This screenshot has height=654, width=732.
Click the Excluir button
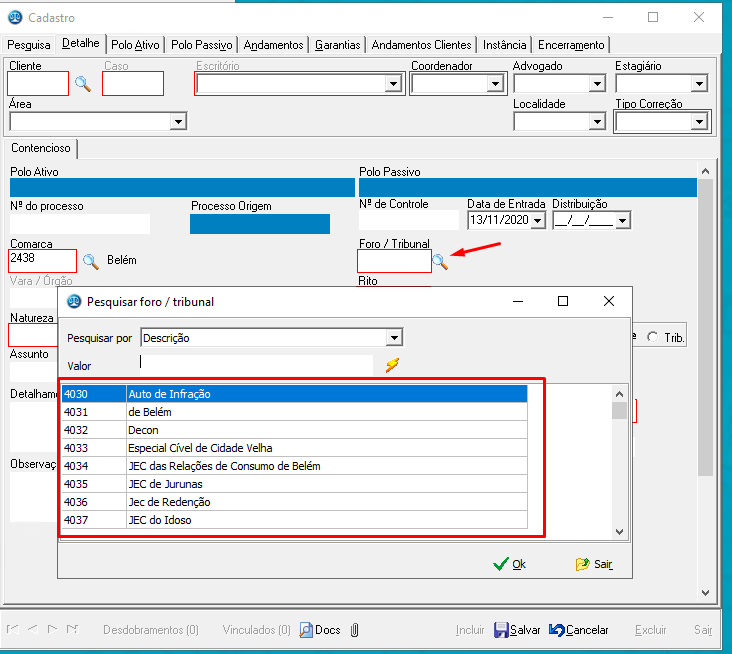[x=650, y=630]
